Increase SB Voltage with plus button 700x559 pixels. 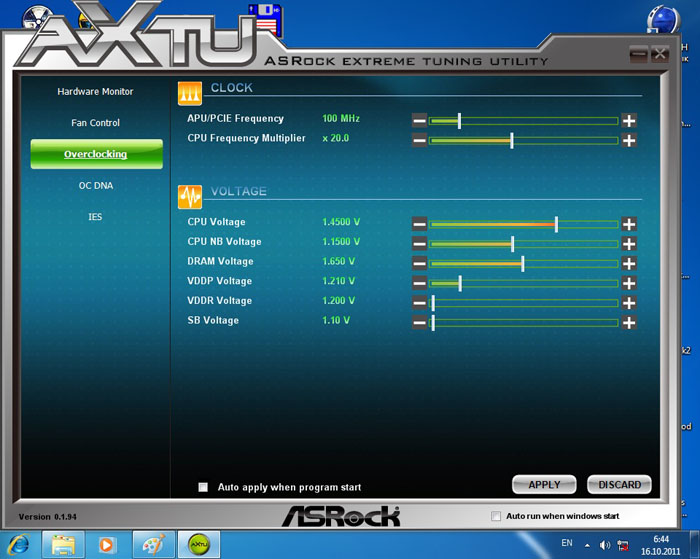[x=629, y=322]
